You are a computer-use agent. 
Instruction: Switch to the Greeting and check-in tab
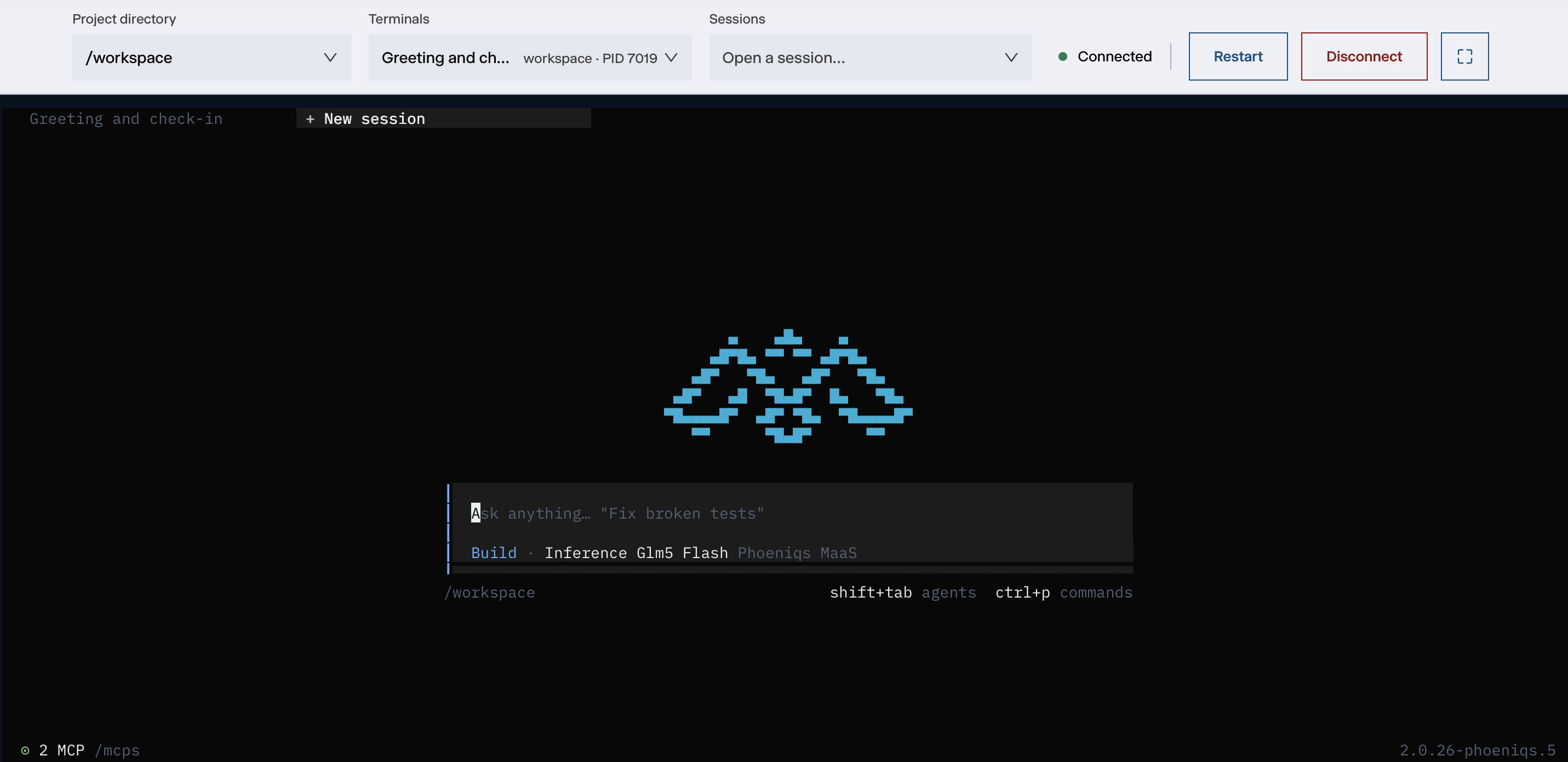click(126, 119)
